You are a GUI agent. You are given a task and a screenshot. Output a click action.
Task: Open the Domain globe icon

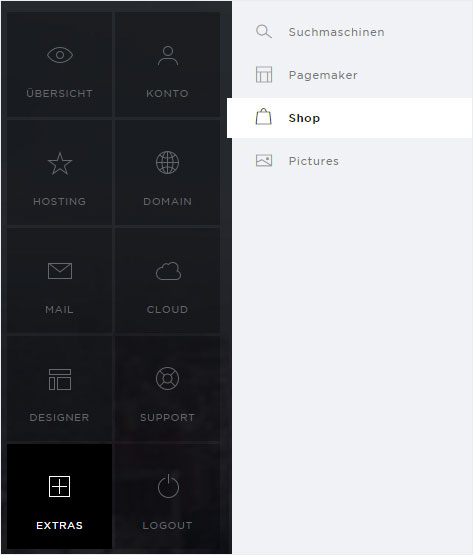click(x=167, y=162)
